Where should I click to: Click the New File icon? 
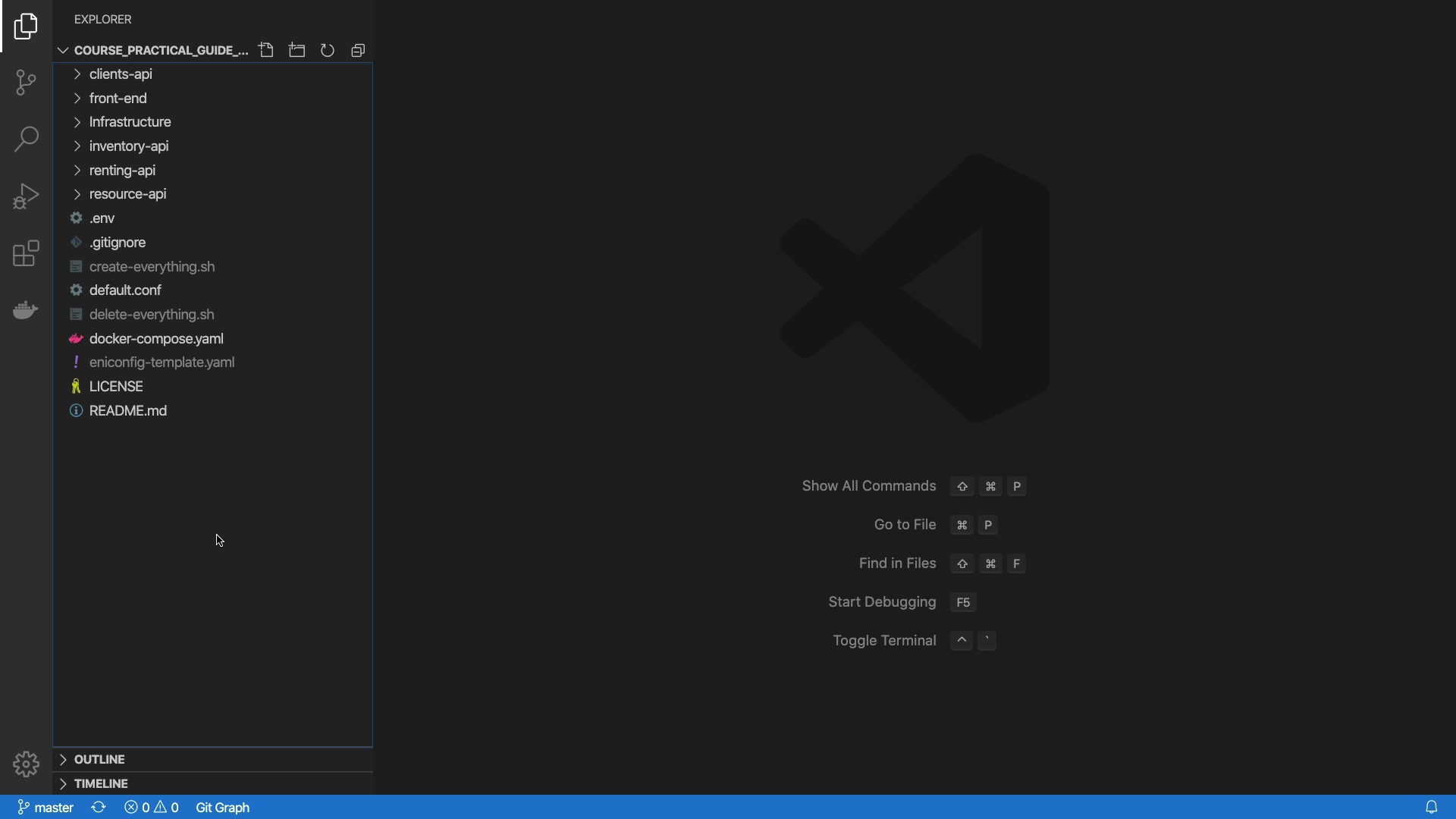266,50
